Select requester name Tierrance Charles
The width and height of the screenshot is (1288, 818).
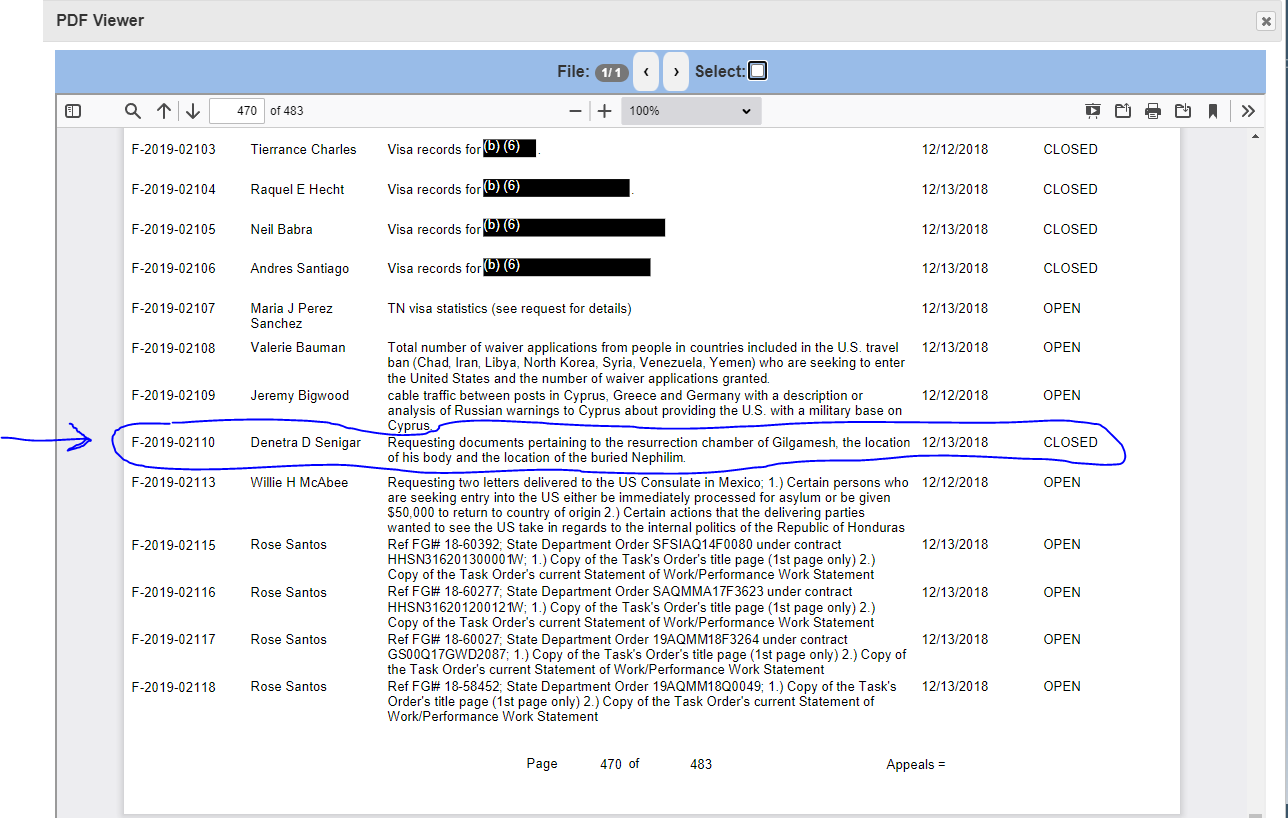pos(303,150)
